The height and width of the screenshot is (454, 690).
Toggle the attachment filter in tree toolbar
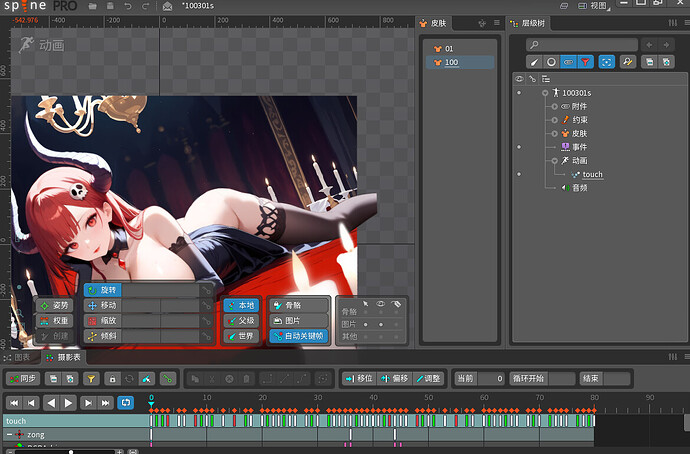tap(568, 62)
